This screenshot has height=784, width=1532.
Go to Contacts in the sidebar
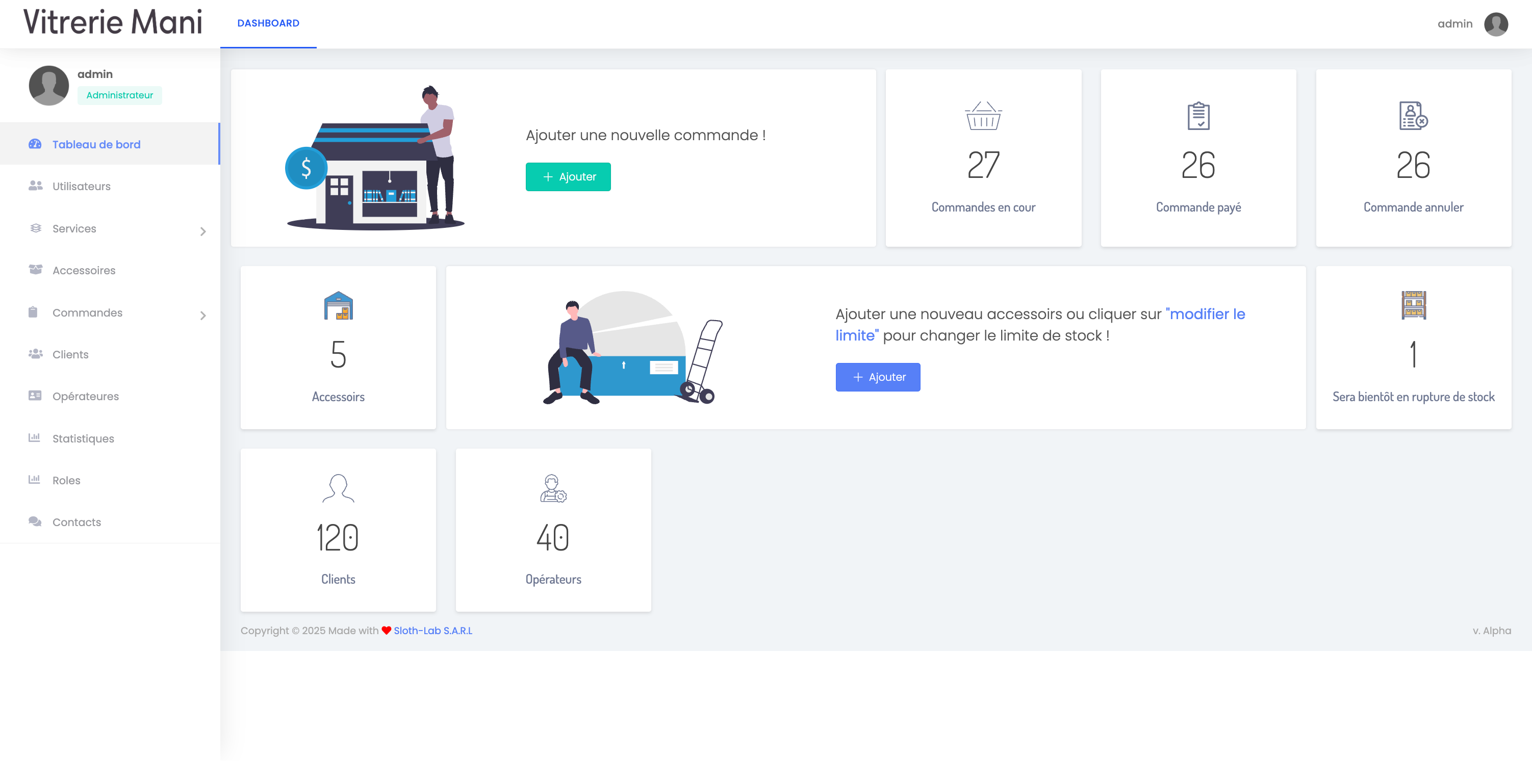coord(110,522)
